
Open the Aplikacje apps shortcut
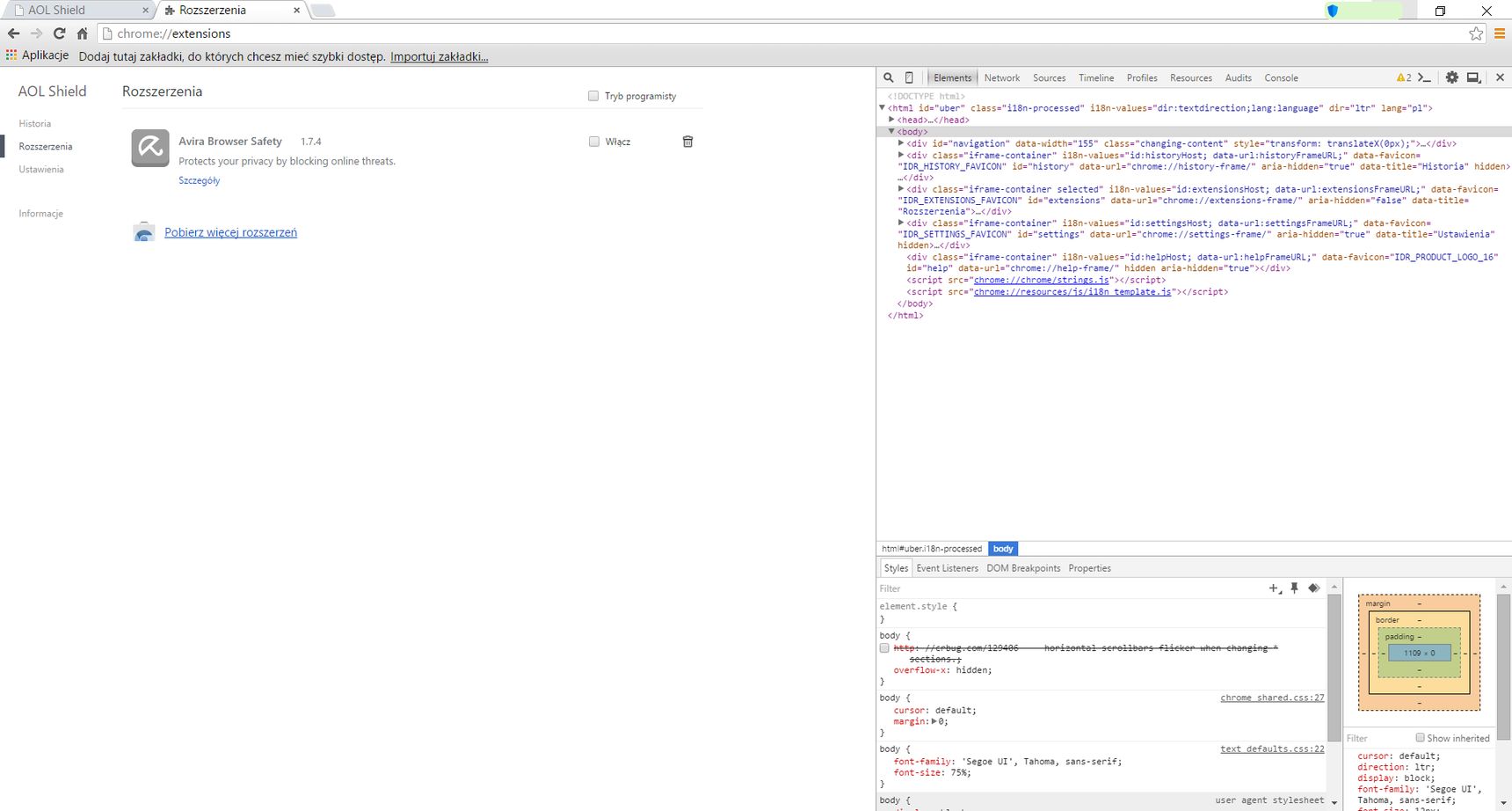coord(37,55)
